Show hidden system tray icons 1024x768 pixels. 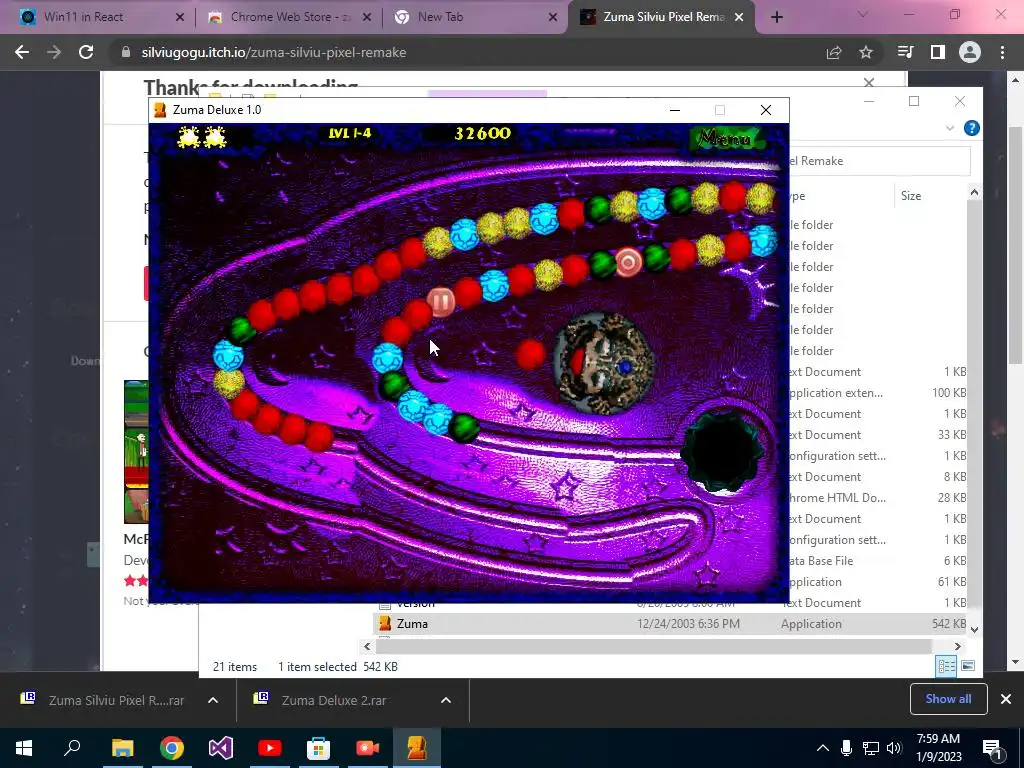pos(823,748)
